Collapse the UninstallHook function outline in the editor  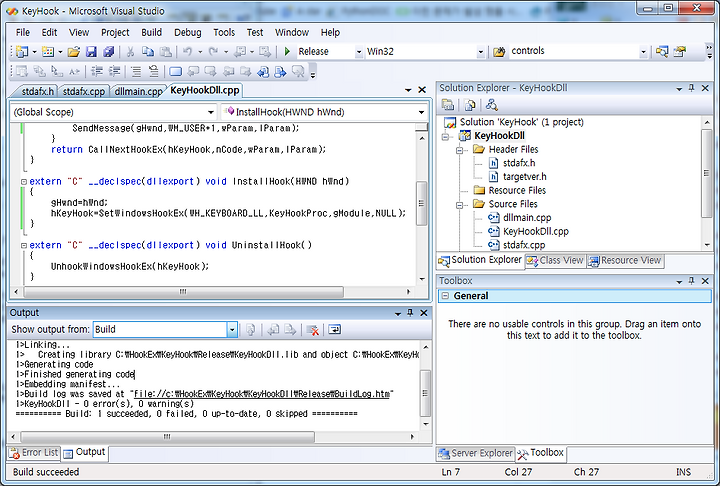click(24, 245)
